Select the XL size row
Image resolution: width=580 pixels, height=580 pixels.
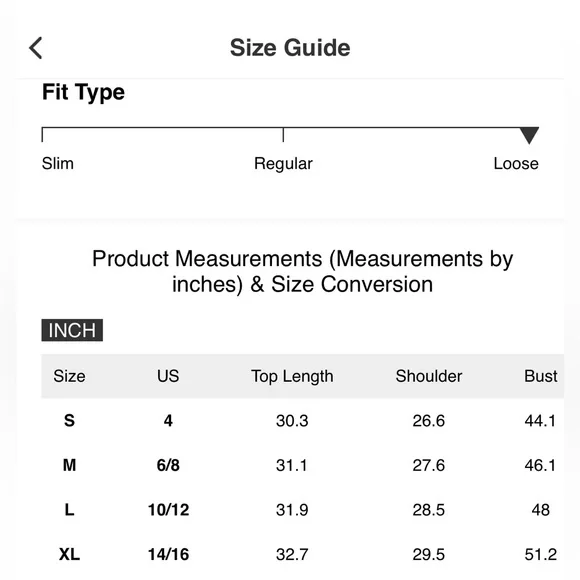pyautogui.click(x=303, y=554)
